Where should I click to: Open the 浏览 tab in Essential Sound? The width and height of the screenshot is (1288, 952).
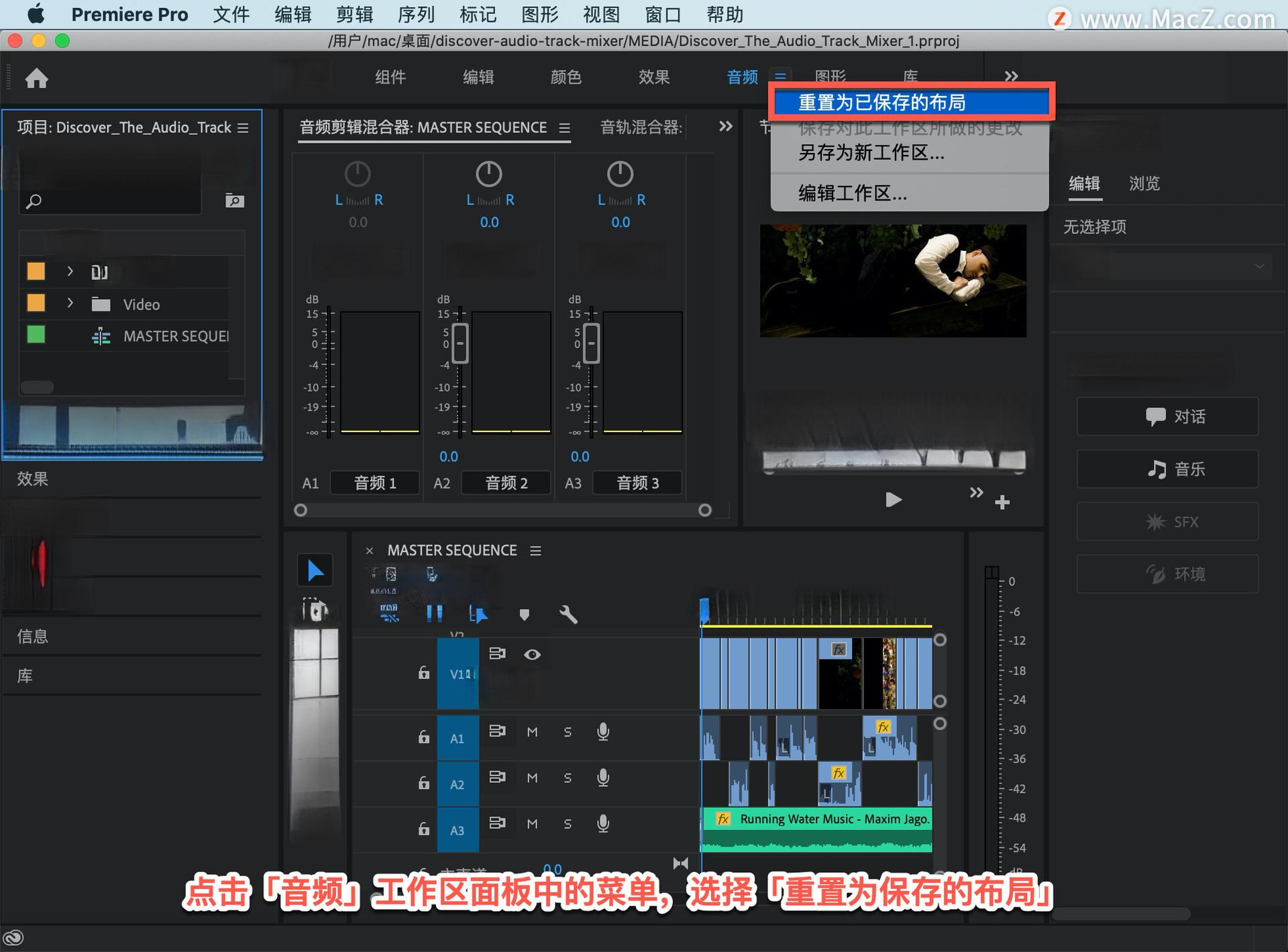(1144, 183)
